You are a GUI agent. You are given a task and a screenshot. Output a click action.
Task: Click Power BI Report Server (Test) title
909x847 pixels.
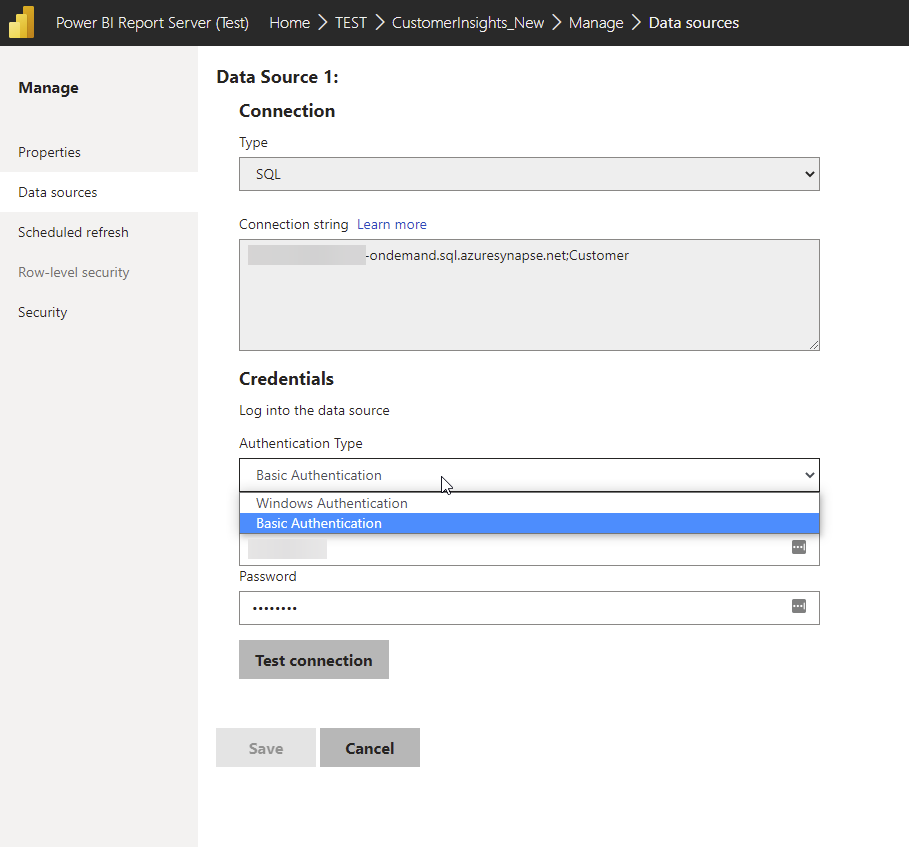(152, 23)
